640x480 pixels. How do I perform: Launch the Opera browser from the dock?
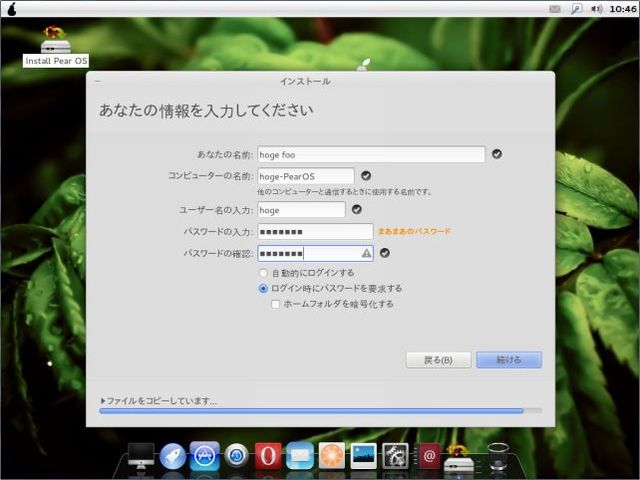(267, 456)
